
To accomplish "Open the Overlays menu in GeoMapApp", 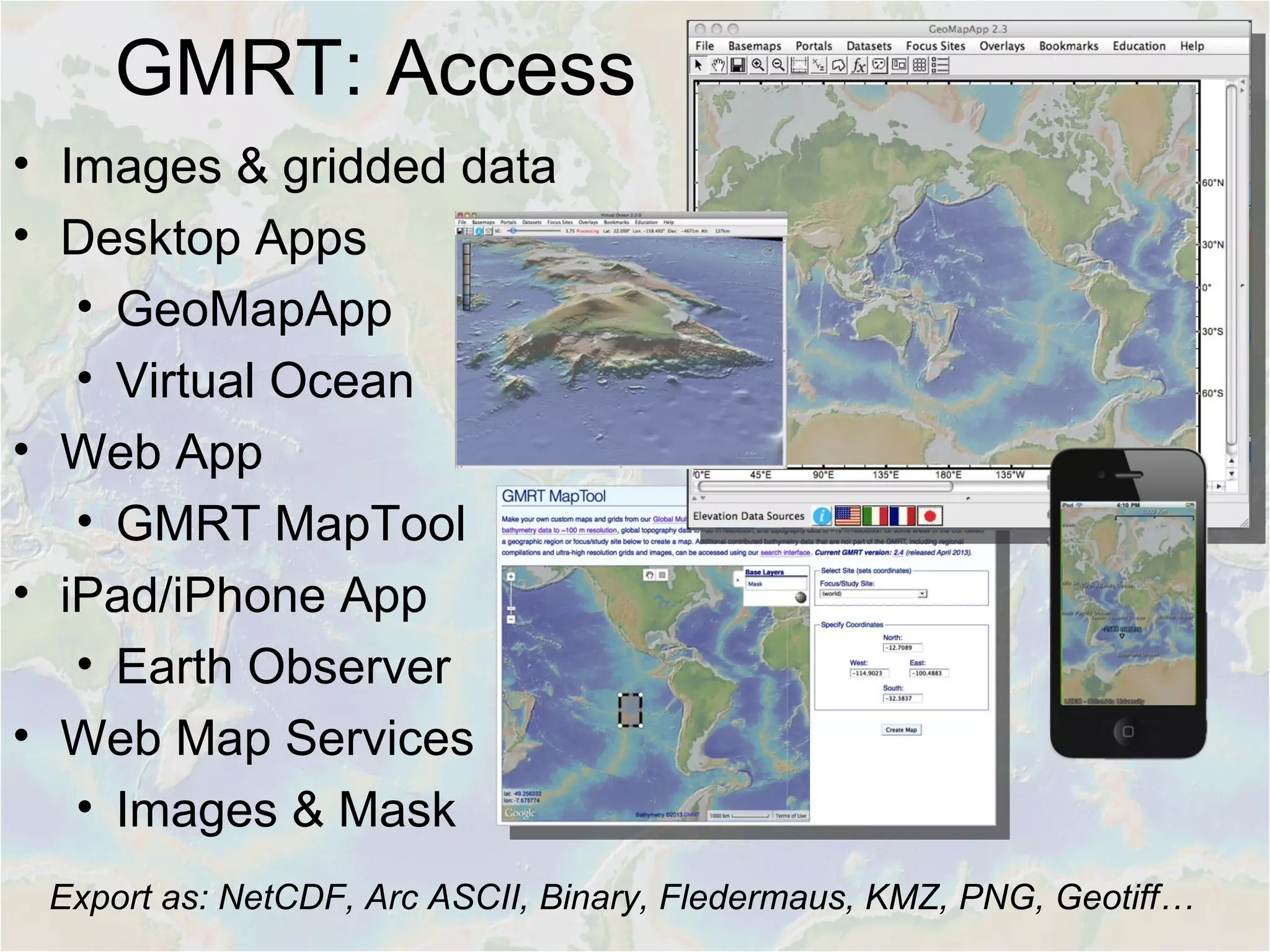I will coord(1002,46).
